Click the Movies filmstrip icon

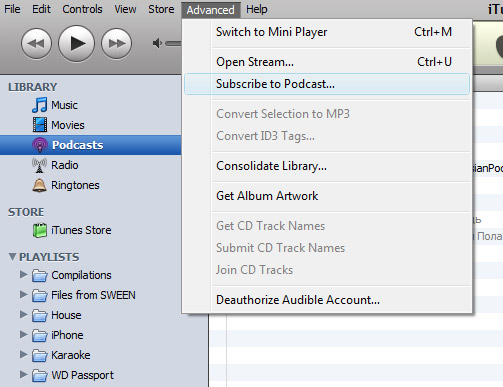click(40, 125)
